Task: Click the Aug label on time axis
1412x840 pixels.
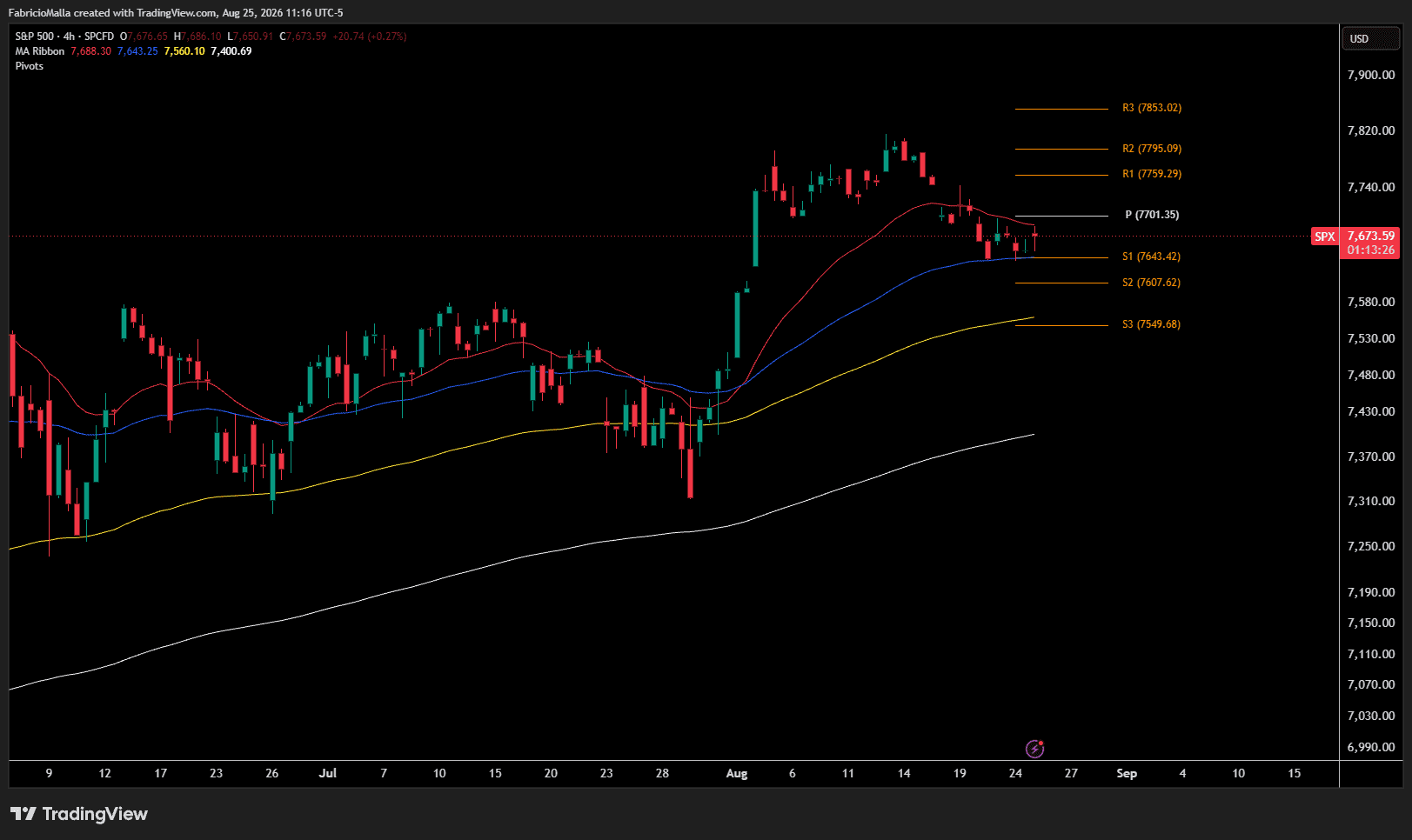Action: coord(737,773)
